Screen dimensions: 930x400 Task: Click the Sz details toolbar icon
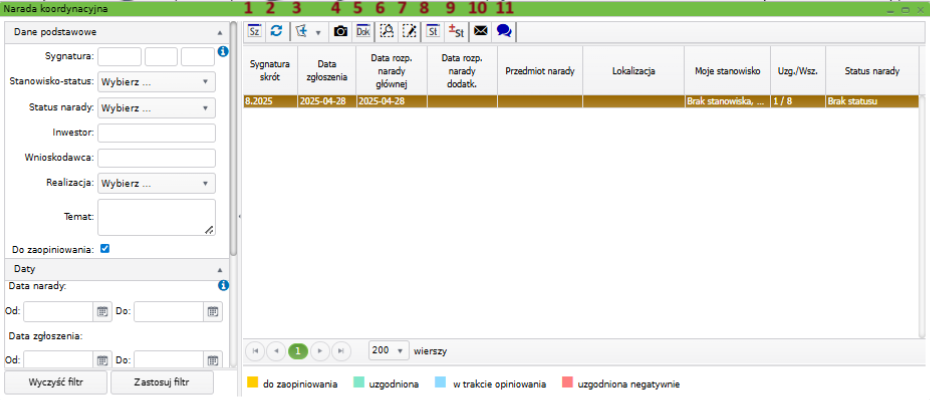[254, 31]
